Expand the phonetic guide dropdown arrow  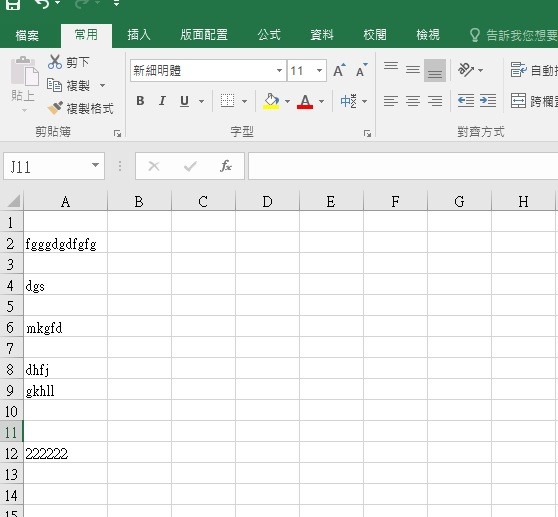(364, 101)
